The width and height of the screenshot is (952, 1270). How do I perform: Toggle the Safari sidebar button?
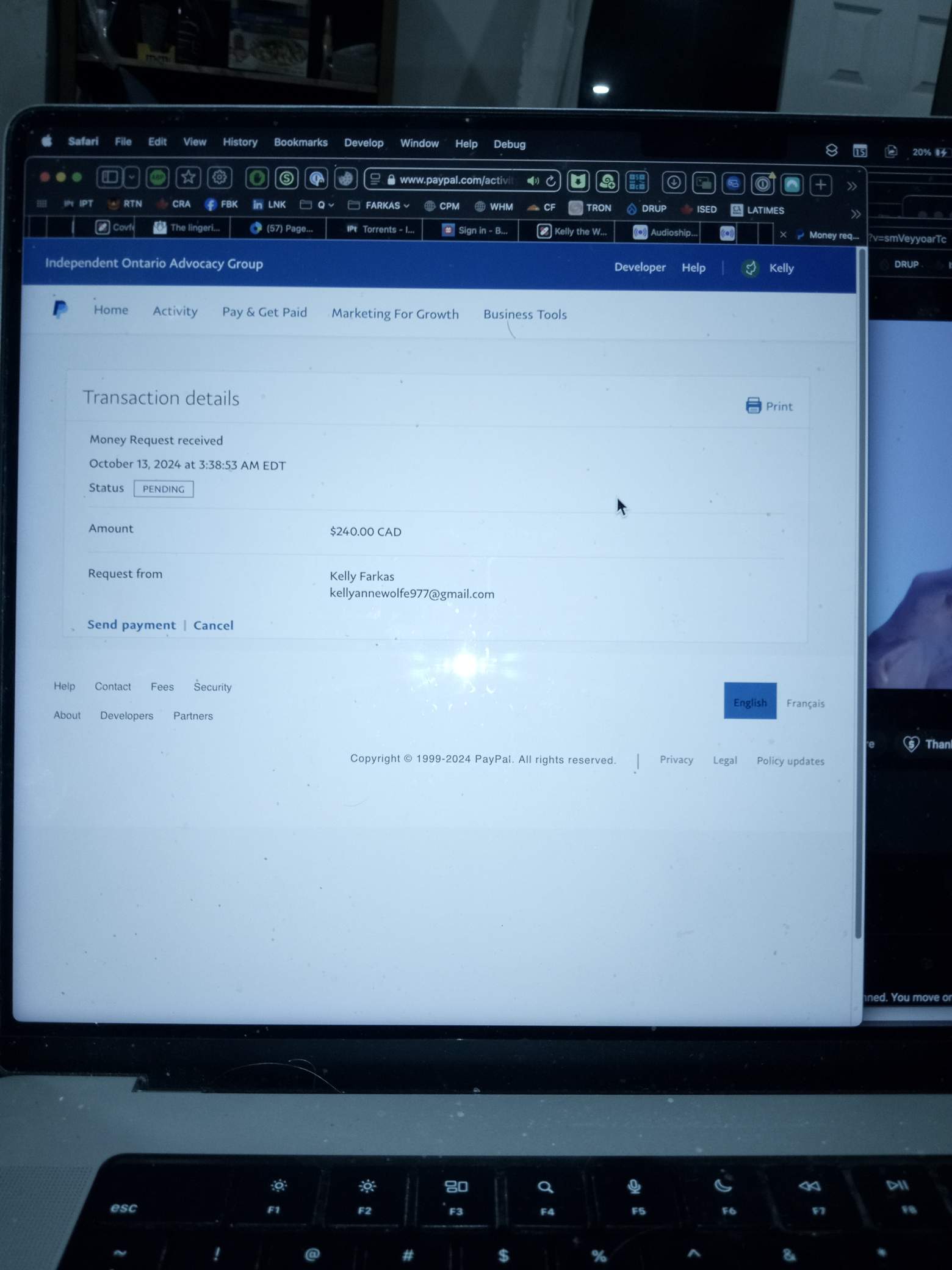[110, 177]
